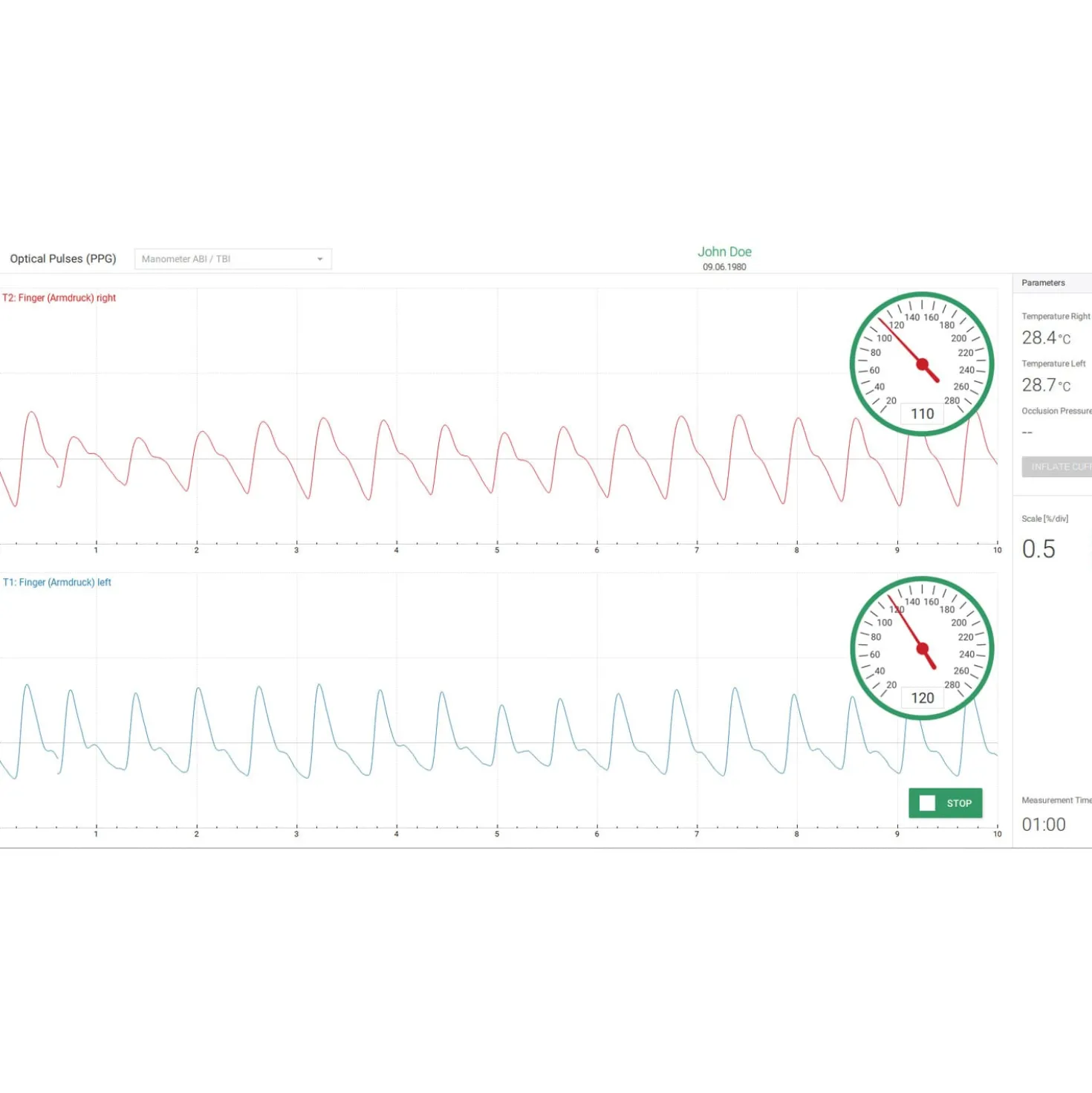This screenshot has height=1093, width=1092.
Task: Click the 110 pressure readout
Action: point(923,414)
